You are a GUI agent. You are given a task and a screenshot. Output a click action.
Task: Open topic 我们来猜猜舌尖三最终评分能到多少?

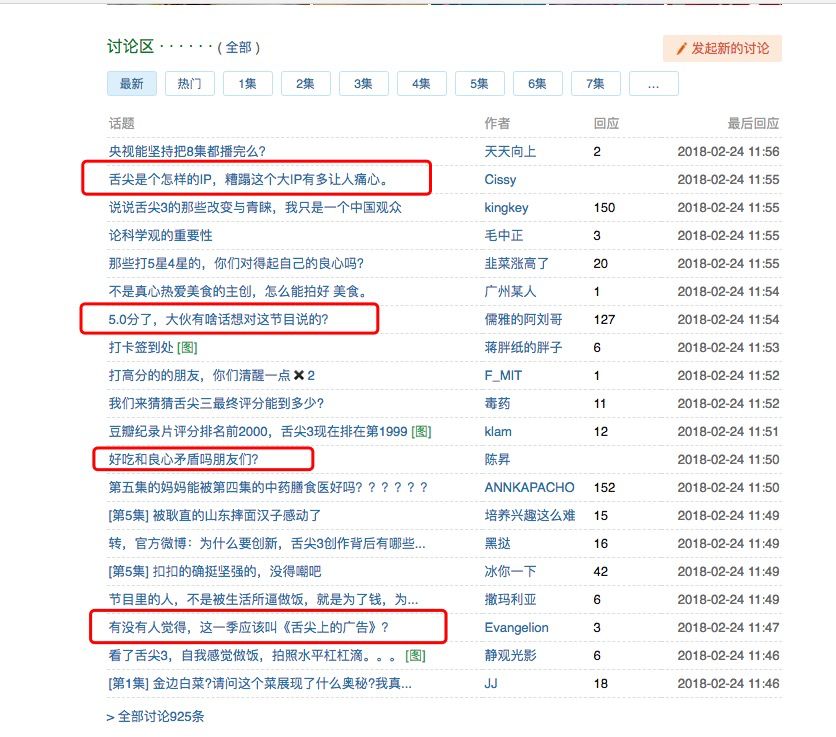[216, 403]
